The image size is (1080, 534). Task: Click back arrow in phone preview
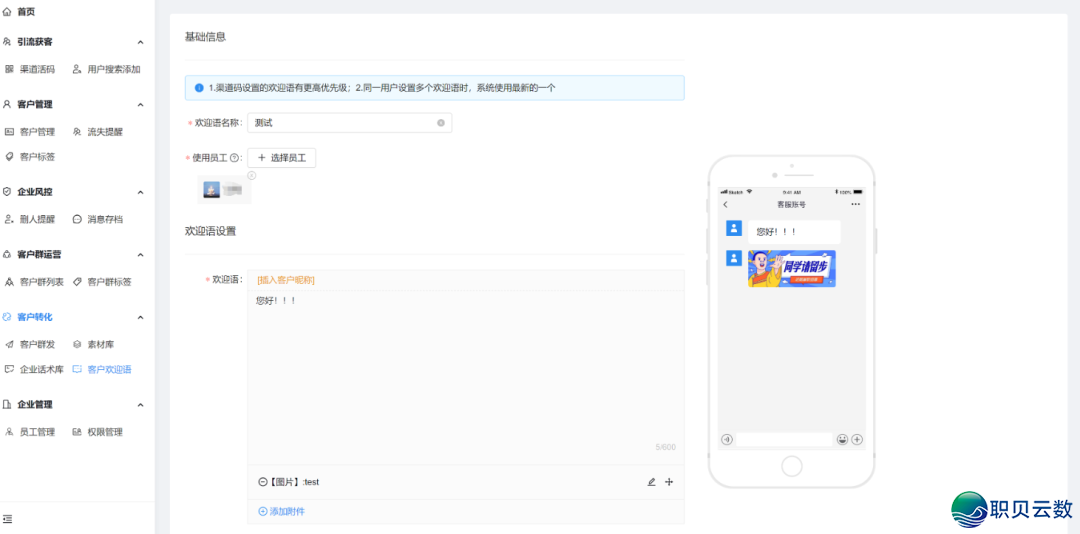[725, 205]
